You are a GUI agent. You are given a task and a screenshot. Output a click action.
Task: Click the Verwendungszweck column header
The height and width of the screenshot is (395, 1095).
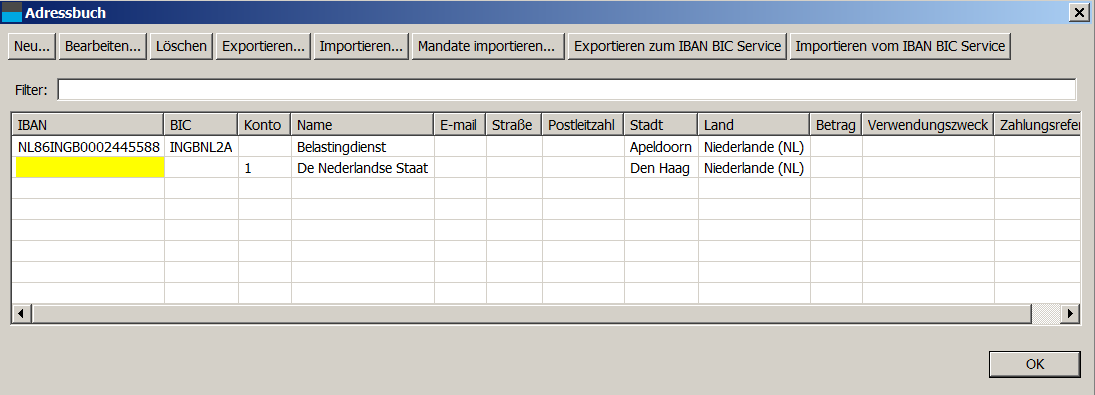tap(928, 125)
